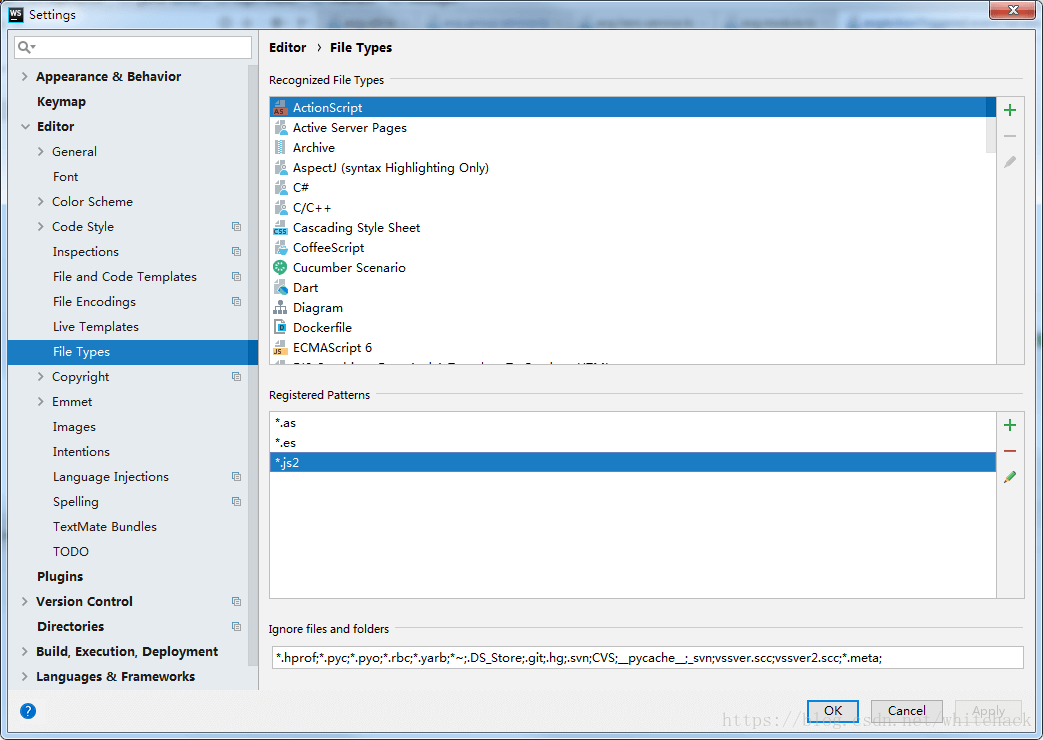Open the Plugins settings page

pos(60,577)
